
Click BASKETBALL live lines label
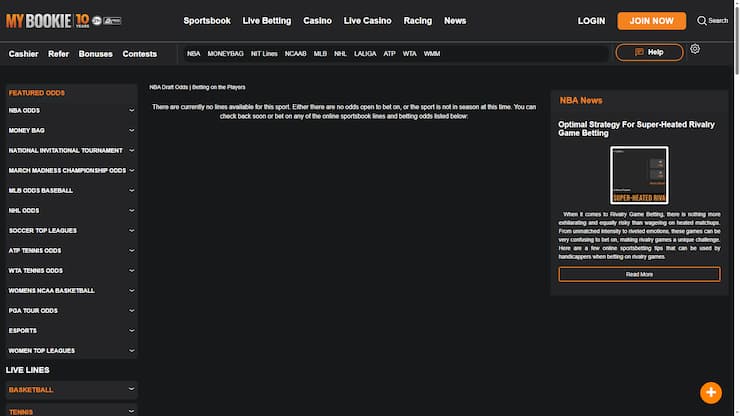pos(31,390)
